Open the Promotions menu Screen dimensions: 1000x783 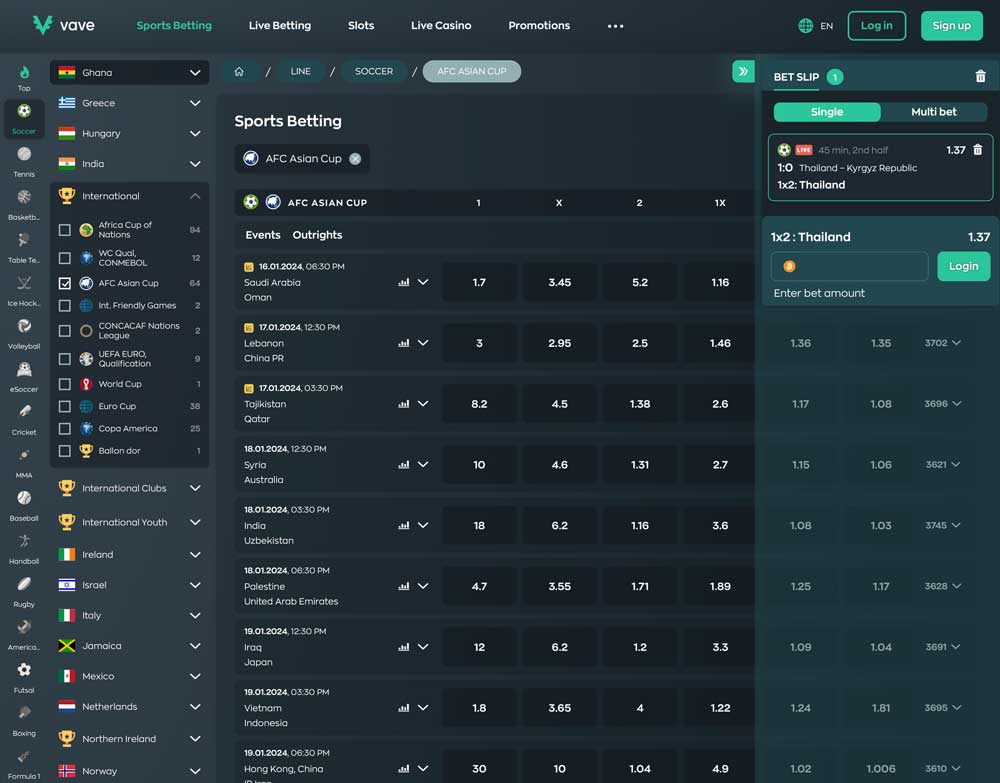(x=539, y=26)
